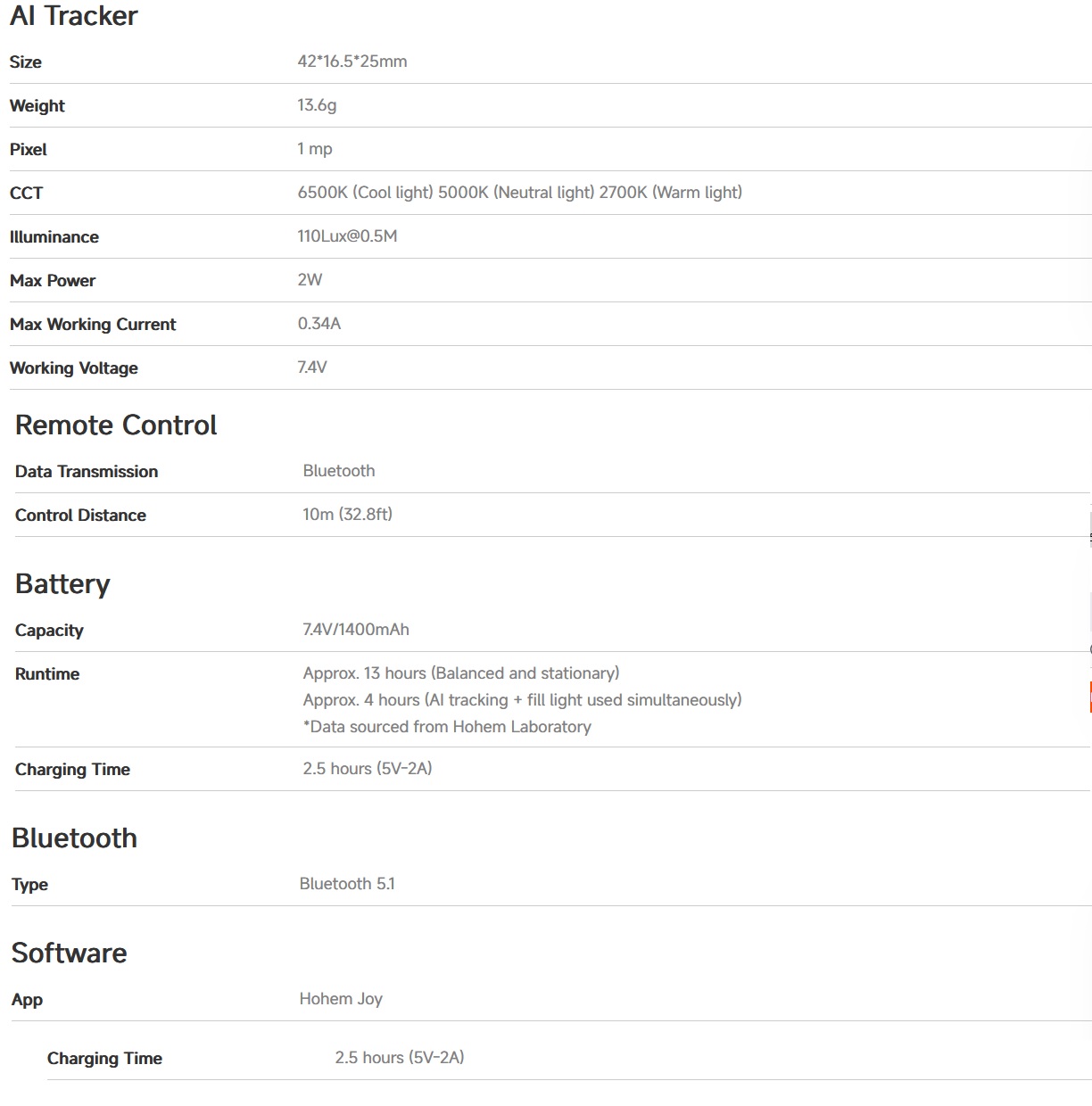Image resolution: width=1092 pixels, height=1106 pixels.
Task: Click the CCT row label
Action: (x=26, y=194)
